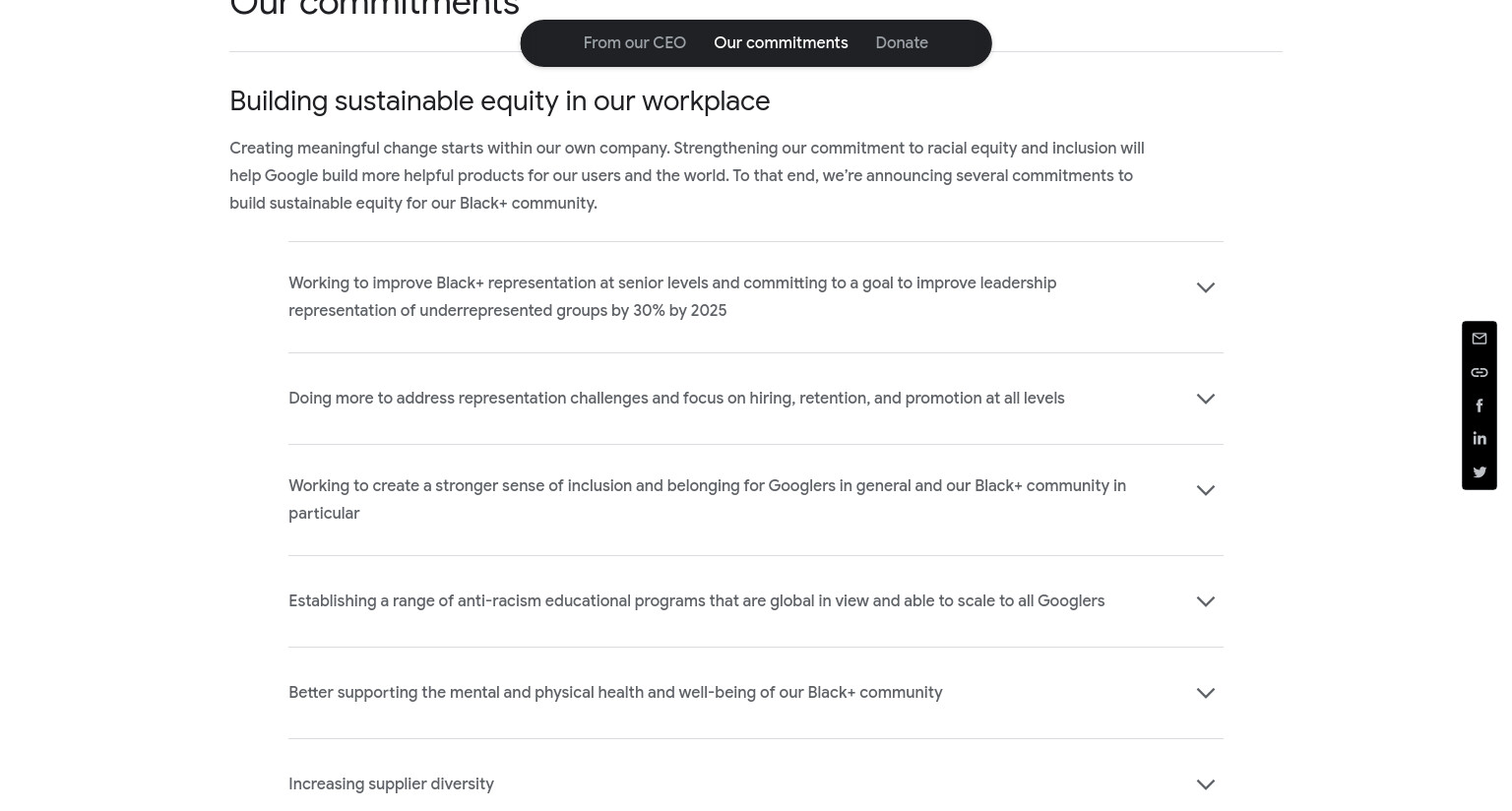Image resolution: width=1512 pixels, height=811 pixels.
Task: Open the Donate nav item
Action: (902, 43)
